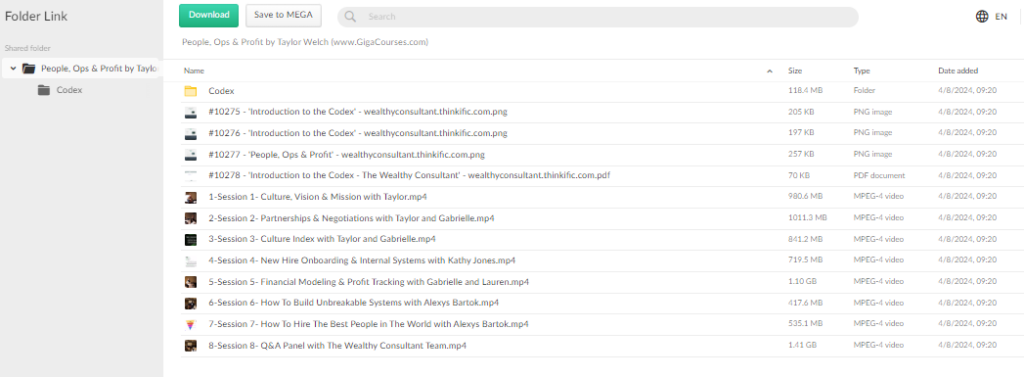Viewport: 1024px width, 377px height.
Task: Open the Codex folder in the sidebar tree
Action: [69, 90]
